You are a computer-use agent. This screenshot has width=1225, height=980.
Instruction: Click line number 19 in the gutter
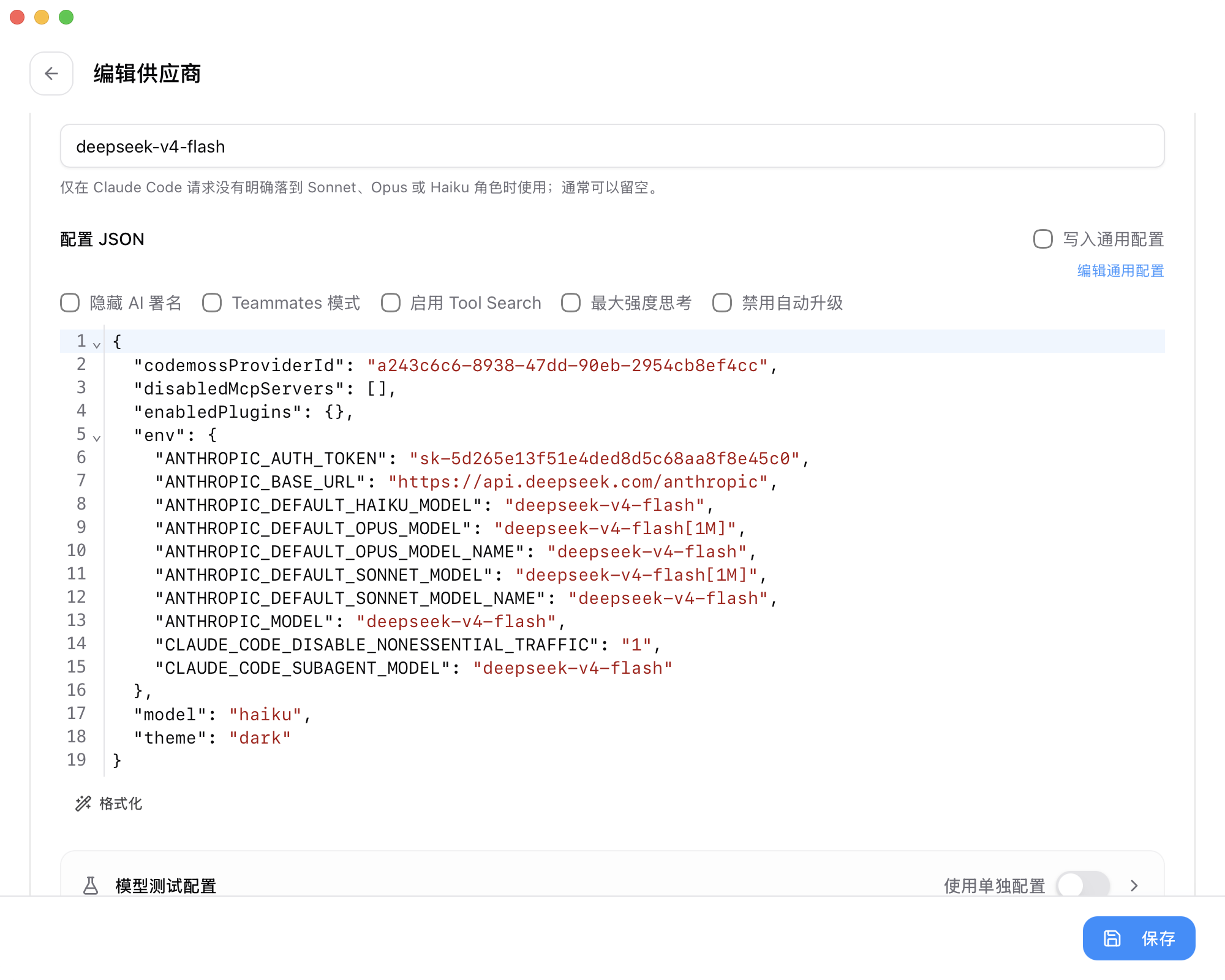77,760
